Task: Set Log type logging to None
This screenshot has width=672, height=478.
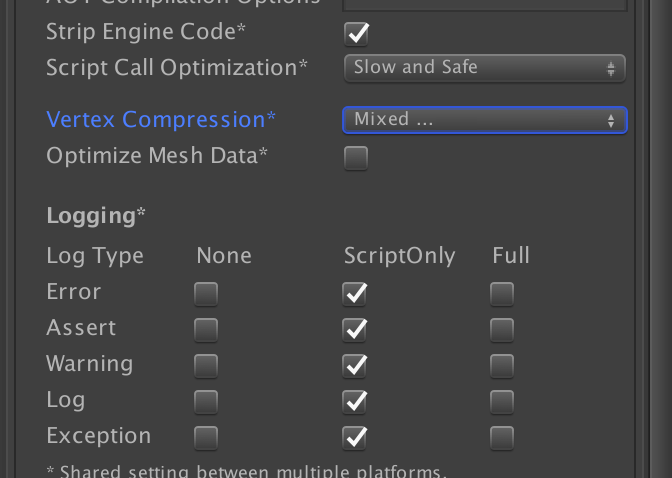Action: click(206, 402)
